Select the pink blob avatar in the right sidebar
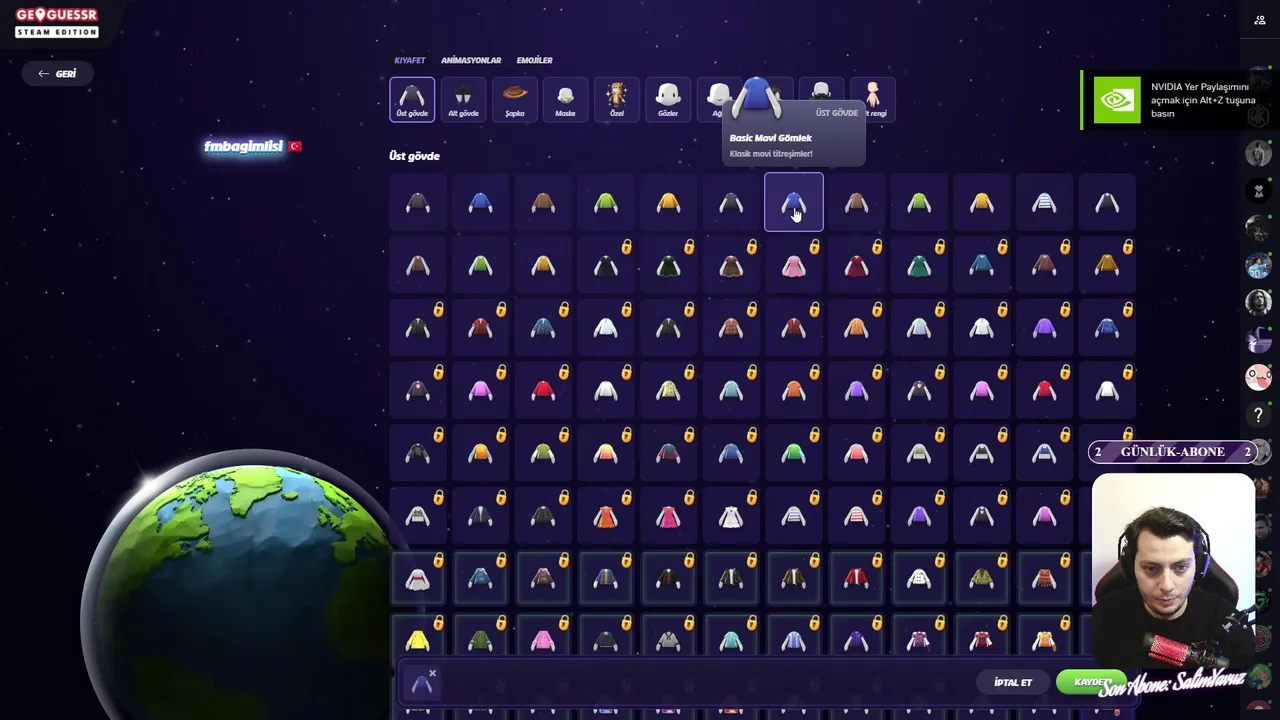This screenshot has width=1280, height=720. click(x=1259, y=377)
